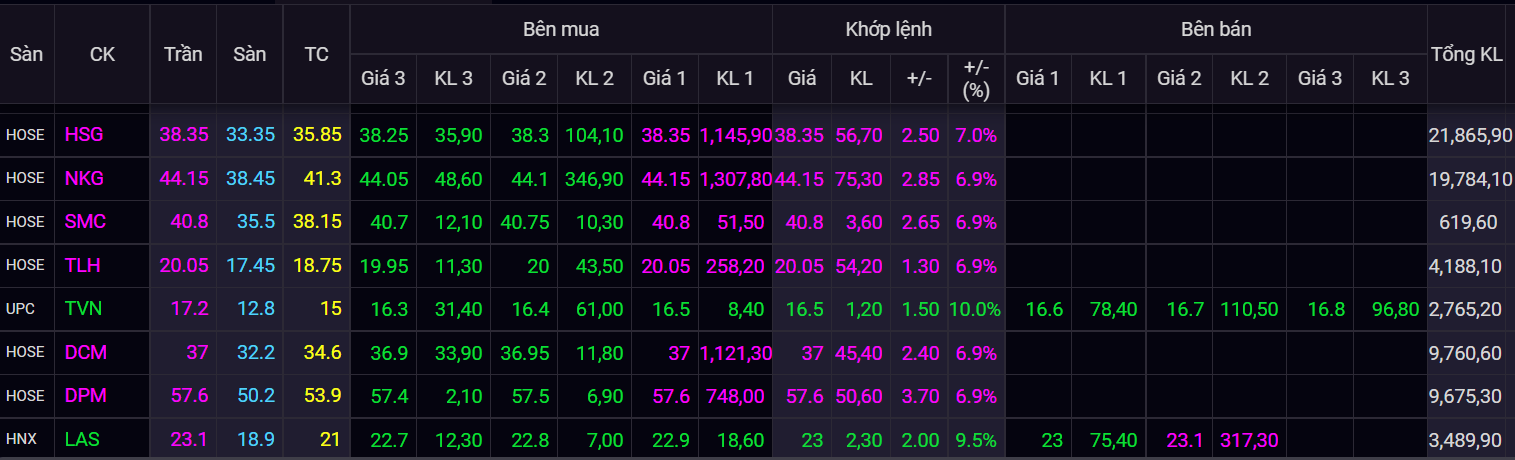The width and height of the screenshot is (1515, 460).
Task: Open the DPM stock symbol
Action: pos(85,396)
